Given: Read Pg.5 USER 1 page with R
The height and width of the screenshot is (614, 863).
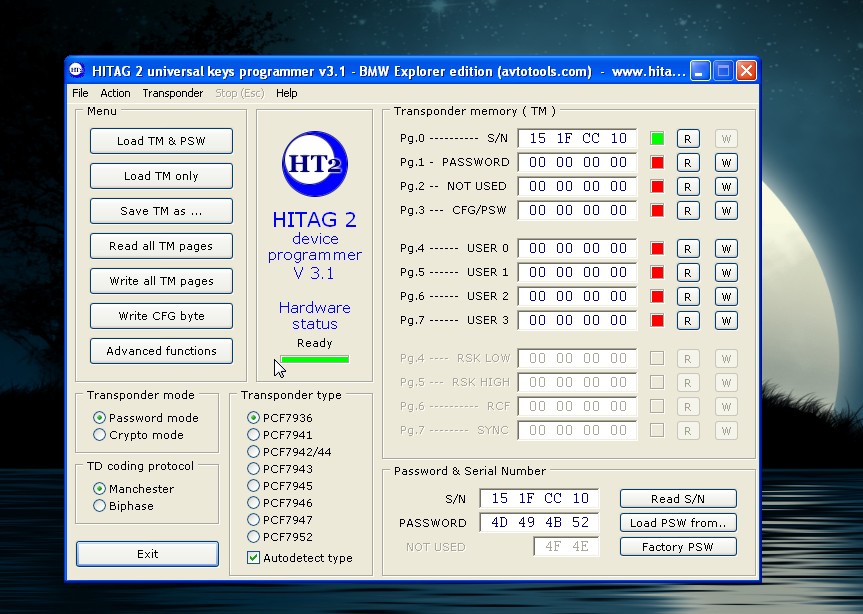Looking at the screenshot, I should pos(687,273).
